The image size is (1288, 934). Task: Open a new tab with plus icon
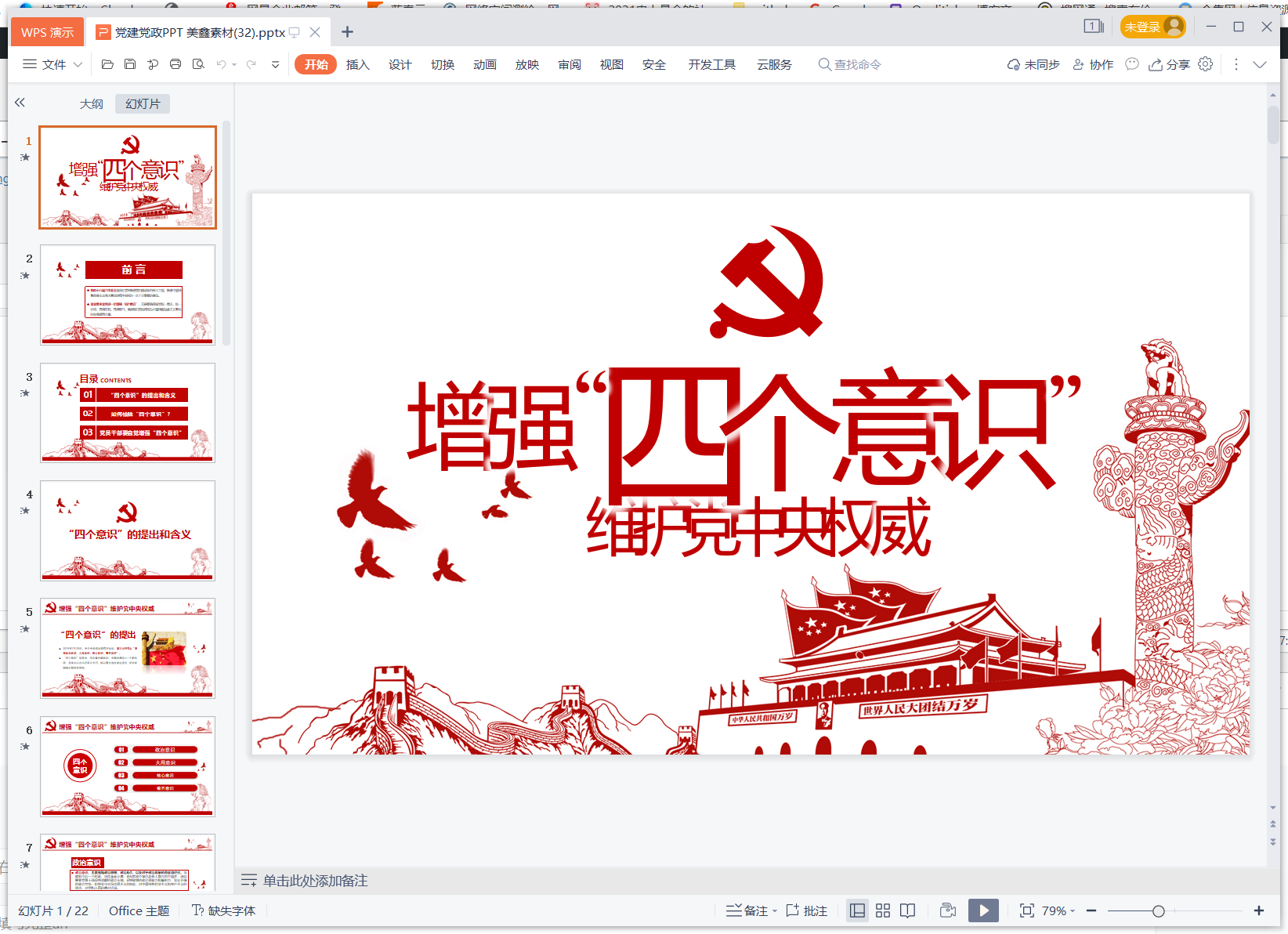pyautogui.click(x=348, y=32)
